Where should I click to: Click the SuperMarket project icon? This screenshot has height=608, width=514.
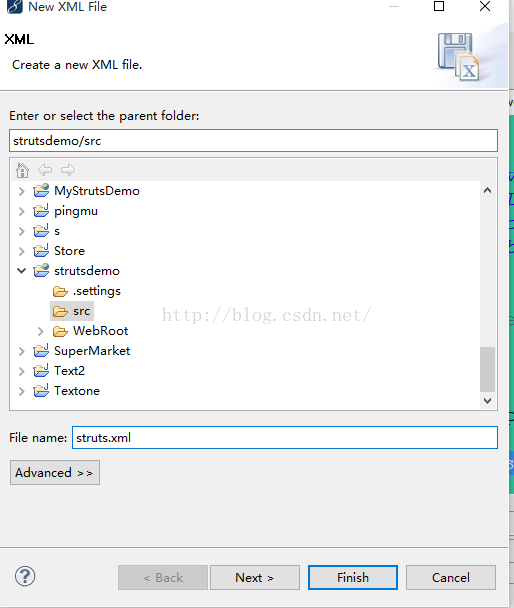[41, 351]
